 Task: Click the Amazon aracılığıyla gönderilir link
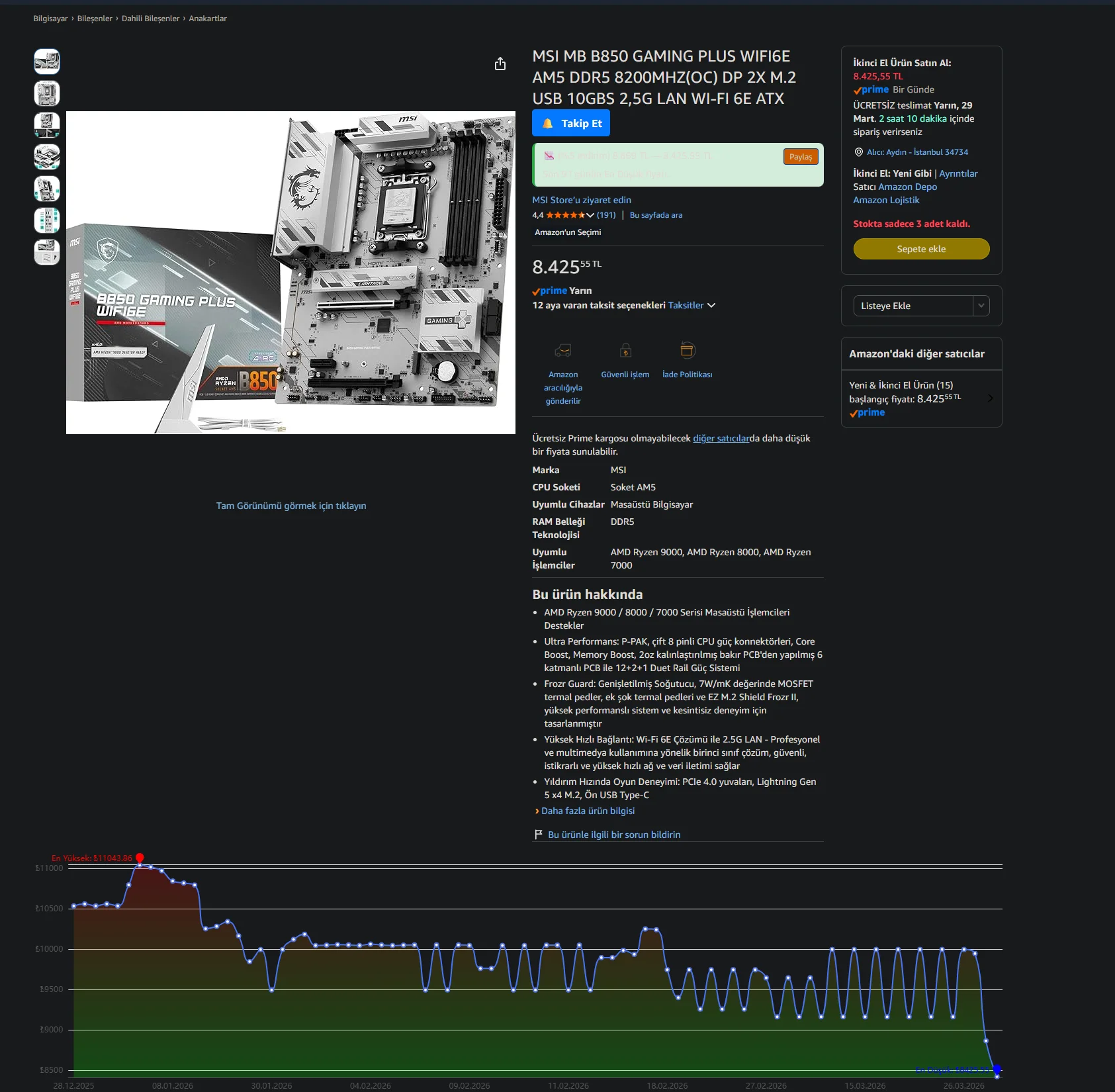[563, 388]
